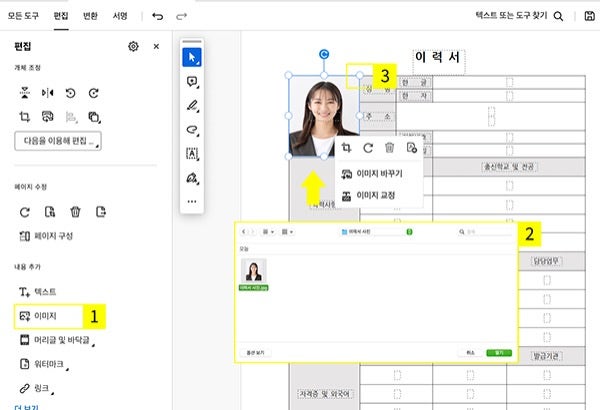The height and width of the screenshot is (410, 600).
Task: Open 페이지 구성
Action: (46, 236)
